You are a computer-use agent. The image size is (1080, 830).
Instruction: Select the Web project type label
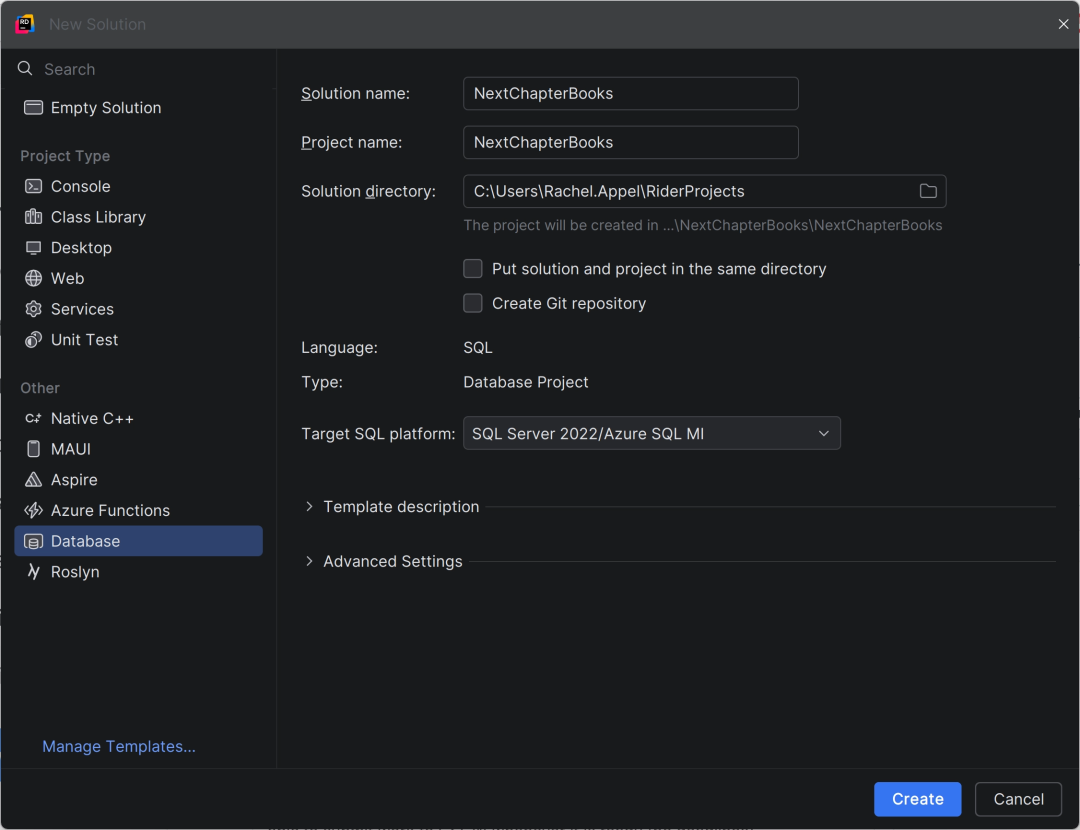click(x=68, y=278)
